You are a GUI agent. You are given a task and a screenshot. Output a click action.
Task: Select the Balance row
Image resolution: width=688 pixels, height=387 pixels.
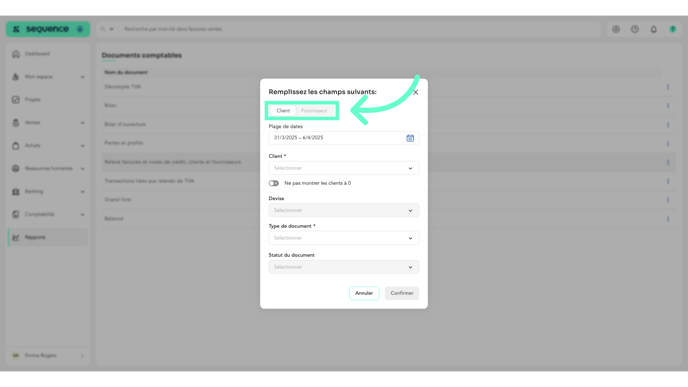click(388, 219)
